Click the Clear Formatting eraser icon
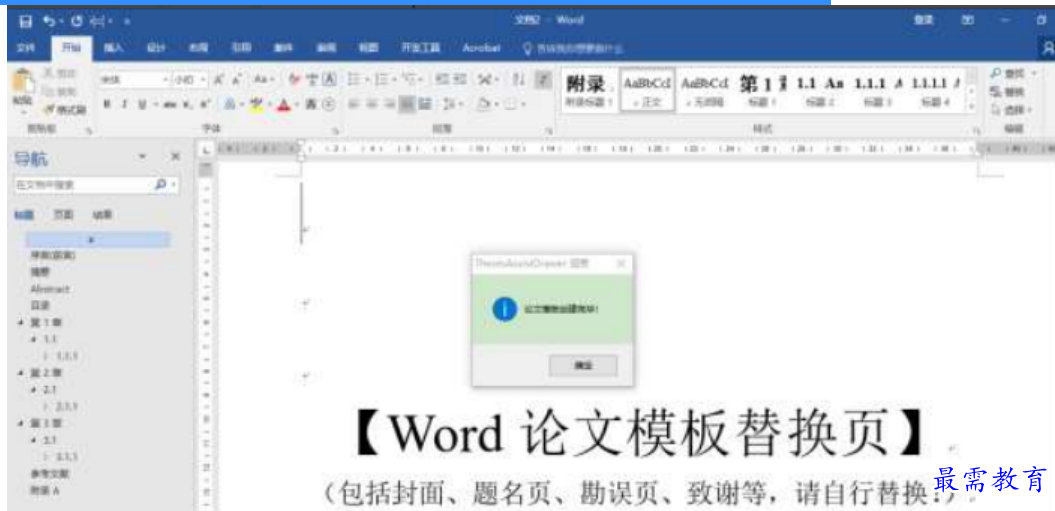 tap(294, 80)
